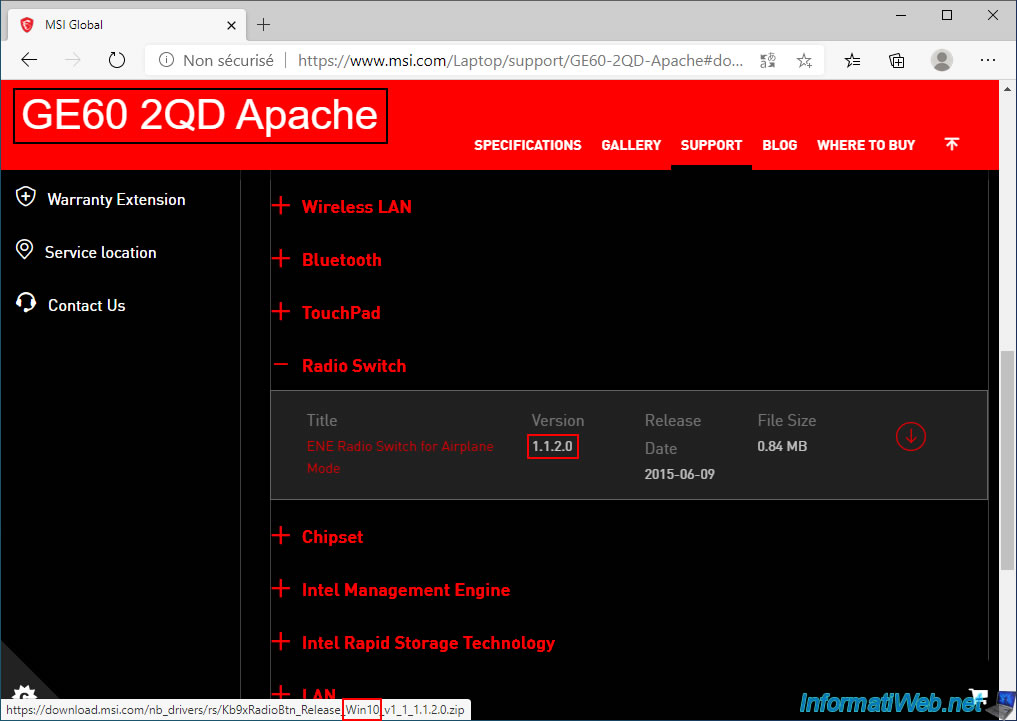Click the scrollbar up arrow
Screen dimensions: 1017x721
[x=1007, y=89]
